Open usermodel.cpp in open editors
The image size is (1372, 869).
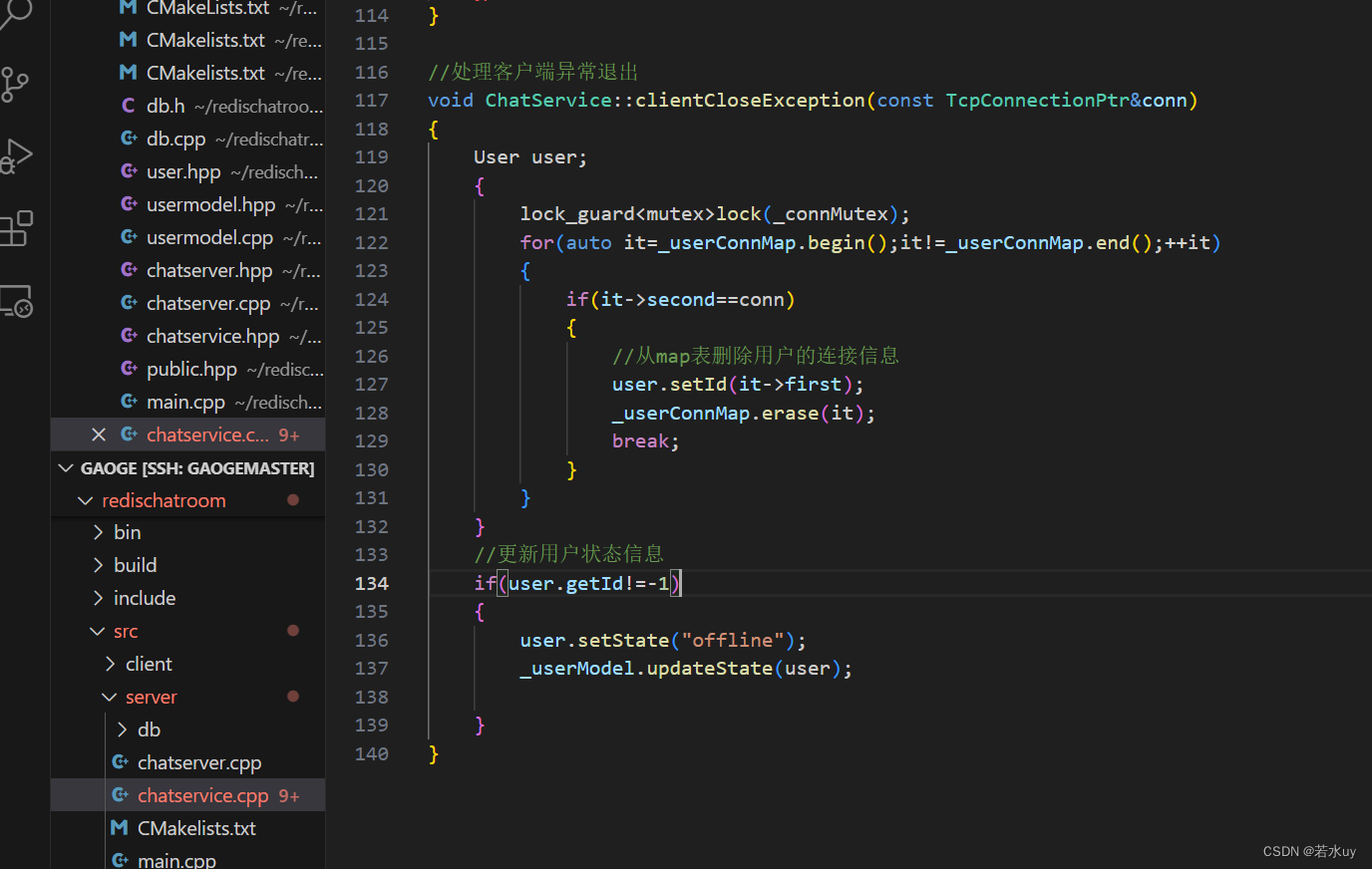pos(187,237)
